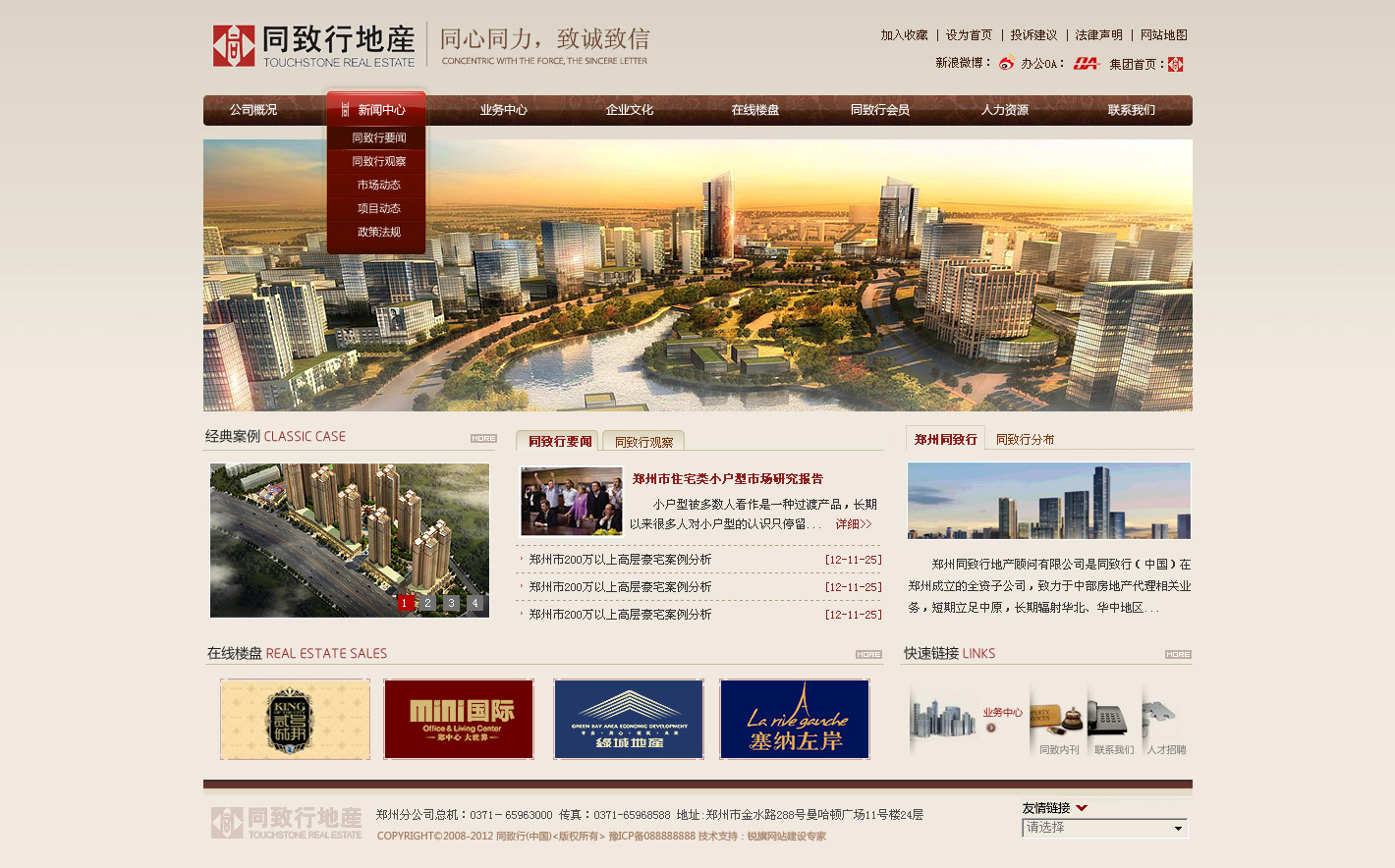
Task: Select 市场动态 submenu item
Action: [378, 185]
